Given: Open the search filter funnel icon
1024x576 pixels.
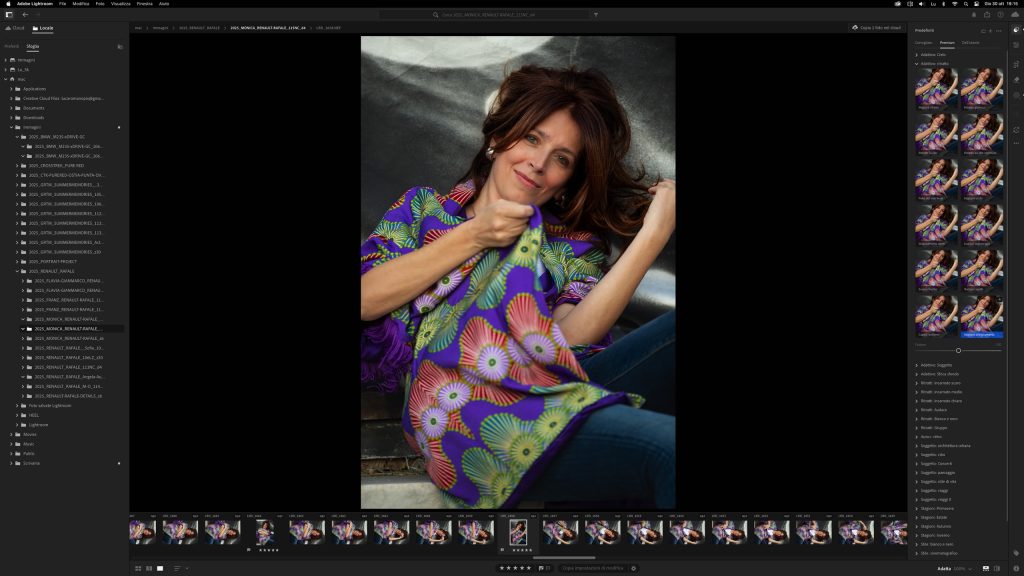Looking at the screenshot, I should (x=596, y=15).
